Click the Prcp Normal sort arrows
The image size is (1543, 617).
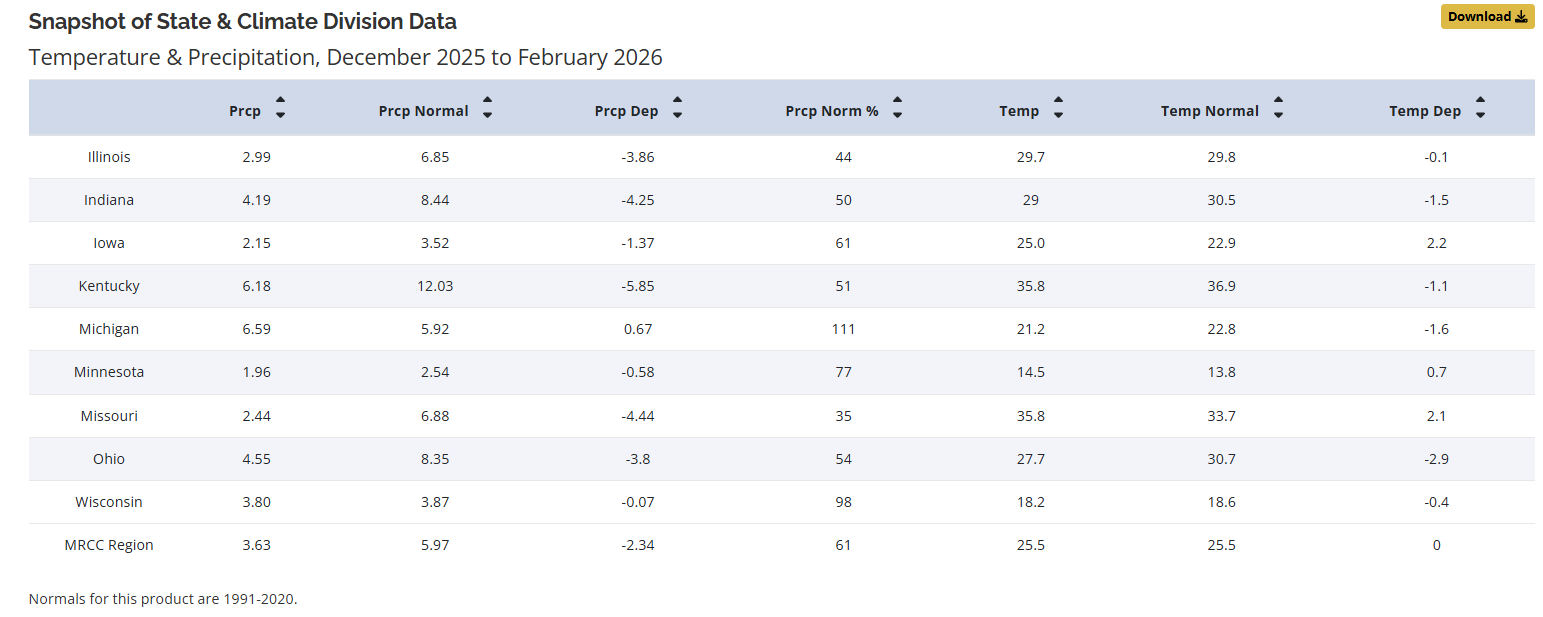487,108
